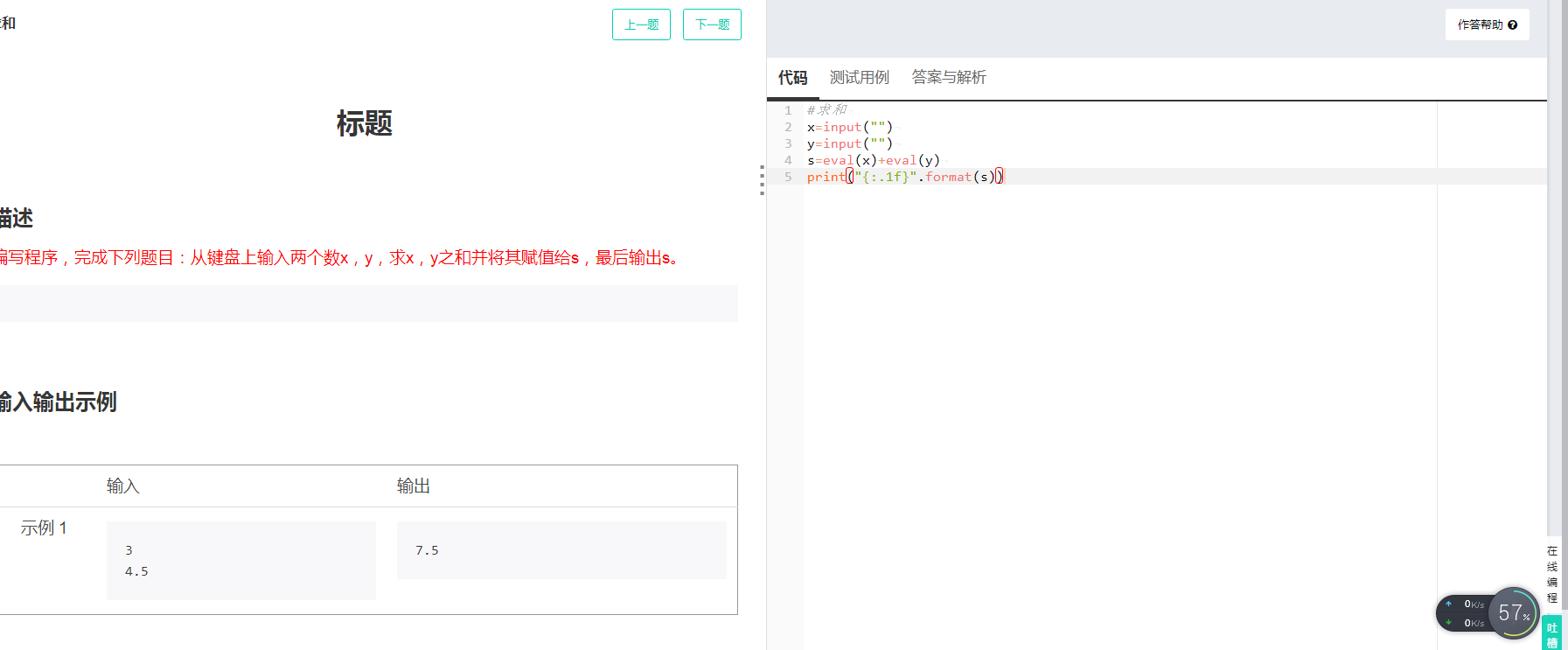The height and width of the screenshot is (650, 1568).
Task: Switch to the 代码 tab
Action: (x=793, y=78)
